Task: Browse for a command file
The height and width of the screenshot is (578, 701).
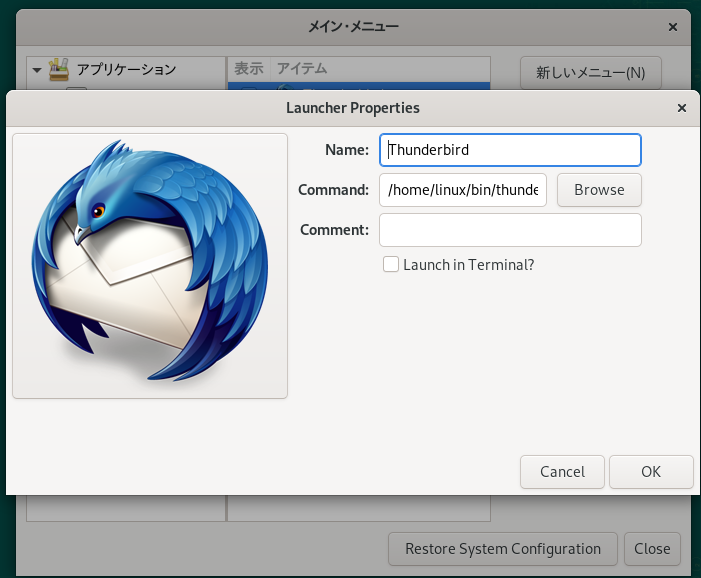Action: click(x=599, y=190)
